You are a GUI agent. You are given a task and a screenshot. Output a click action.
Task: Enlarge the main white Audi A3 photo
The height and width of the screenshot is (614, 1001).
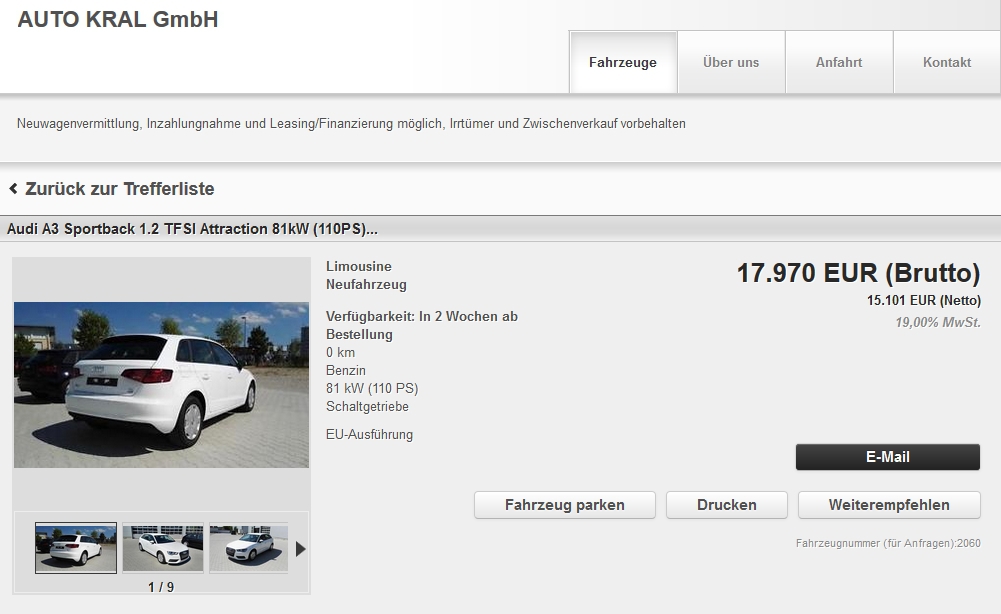tap(161, 385)
